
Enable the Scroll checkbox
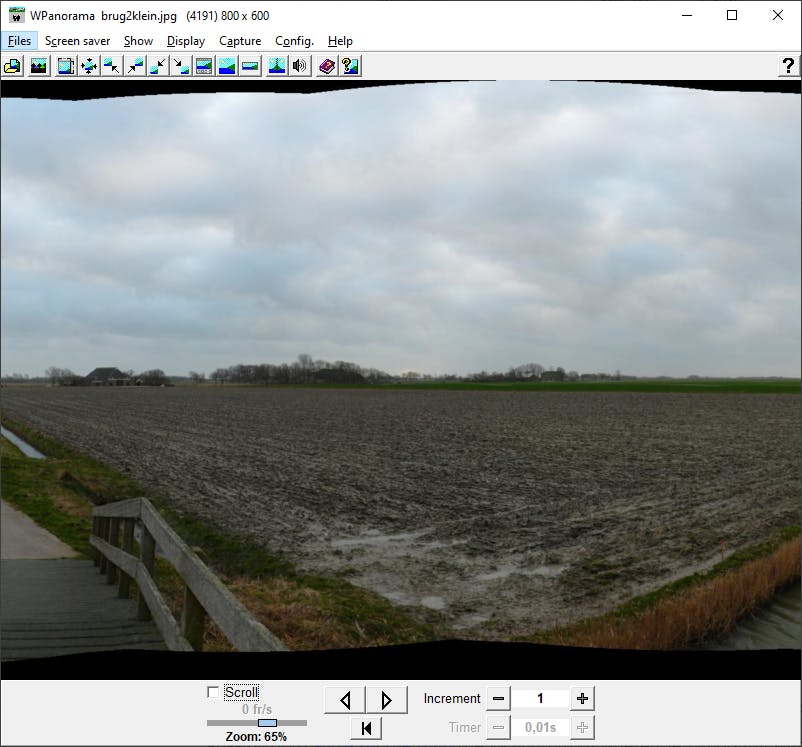click(x=213, y=691)
